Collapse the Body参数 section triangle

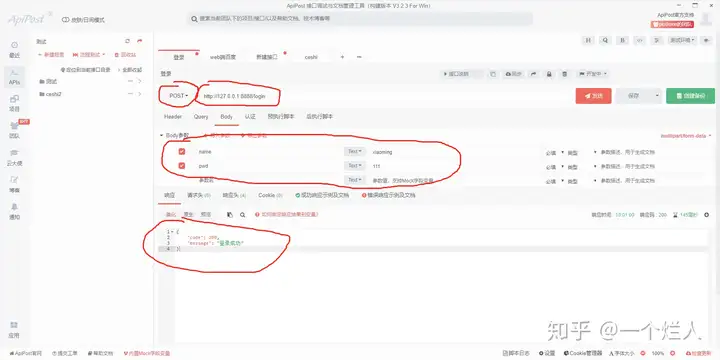[161, 136]
